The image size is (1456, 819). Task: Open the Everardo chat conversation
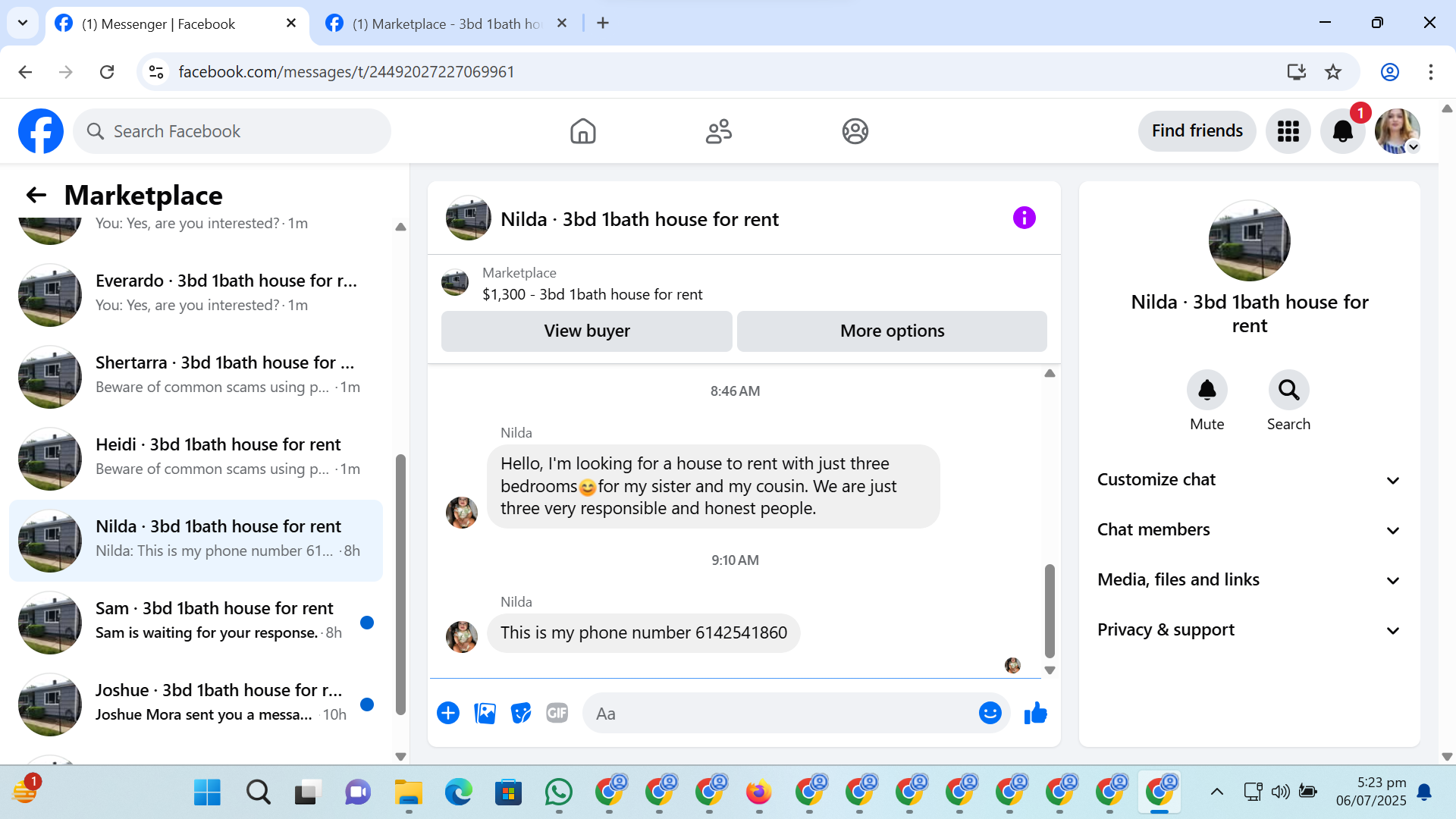pos(196,295)
